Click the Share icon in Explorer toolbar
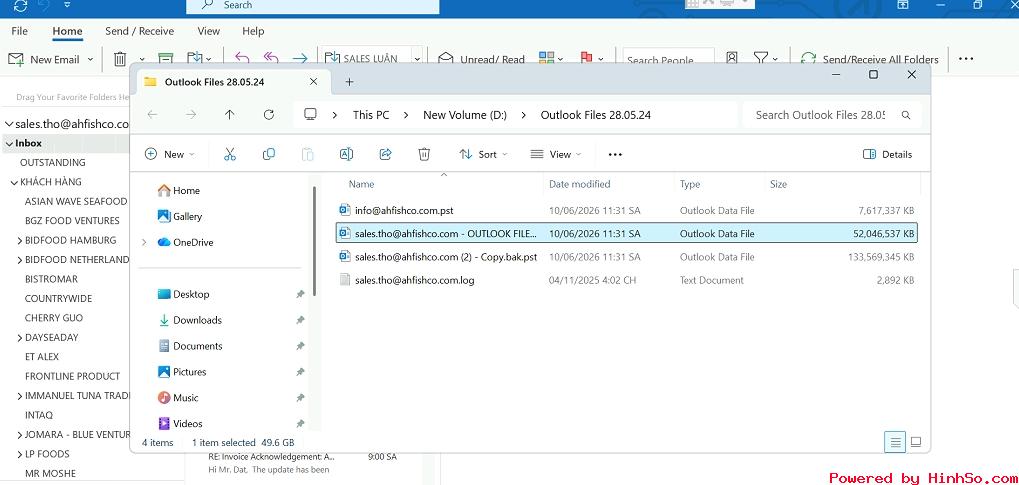 (385, 154)
